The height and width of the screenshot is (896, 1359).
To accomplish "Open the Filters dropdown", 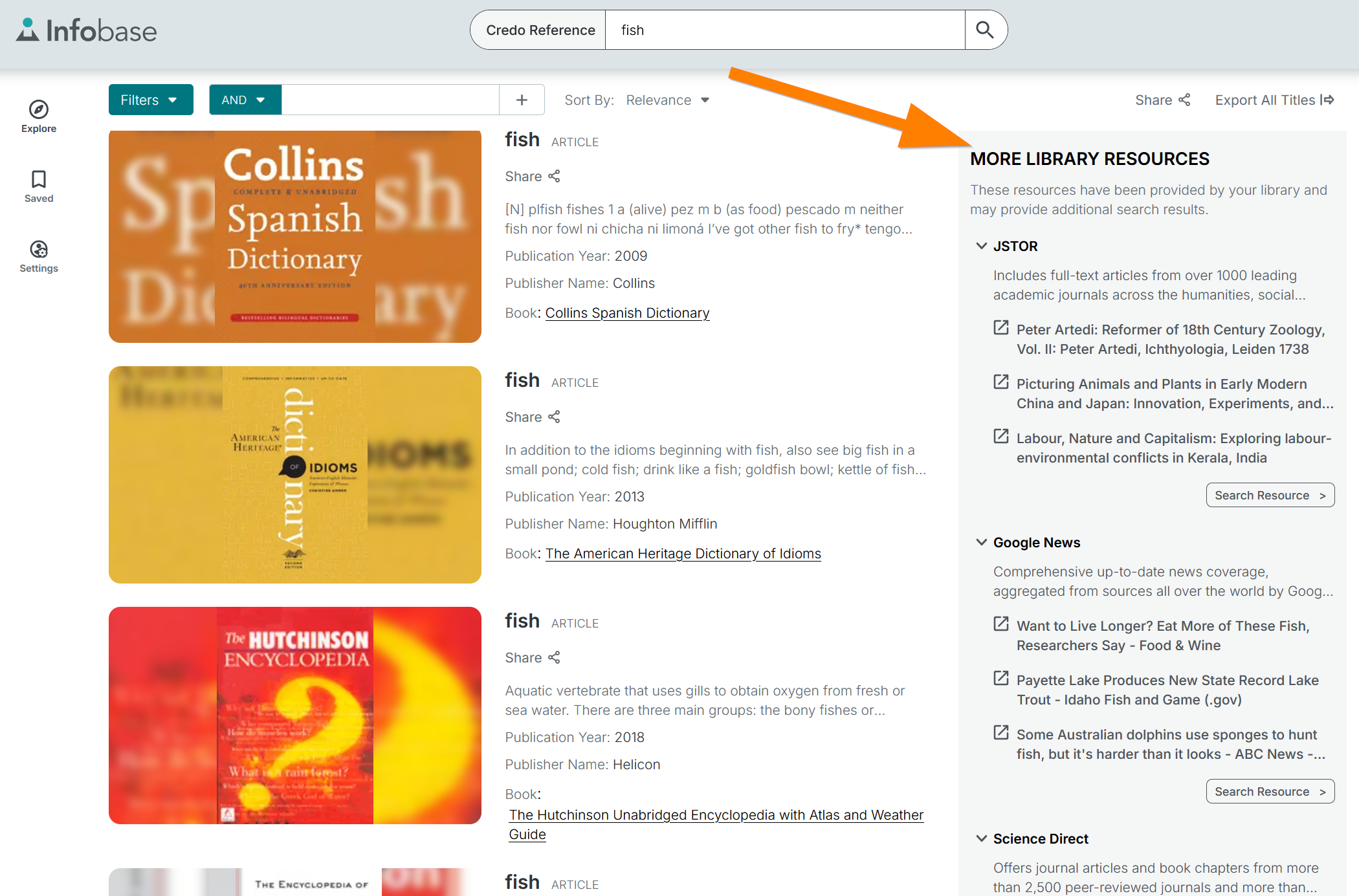I will tap(151, 100).
